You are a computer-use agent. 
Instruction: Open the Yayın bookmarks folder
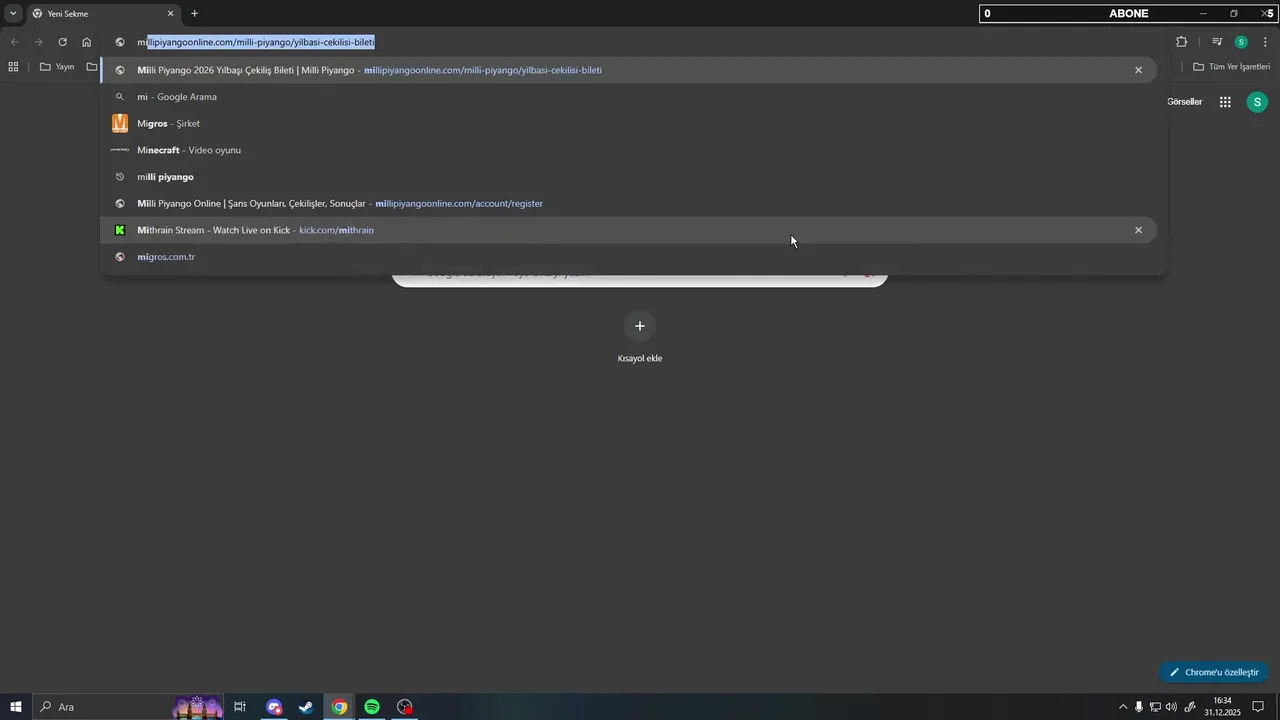click(57, 67)
